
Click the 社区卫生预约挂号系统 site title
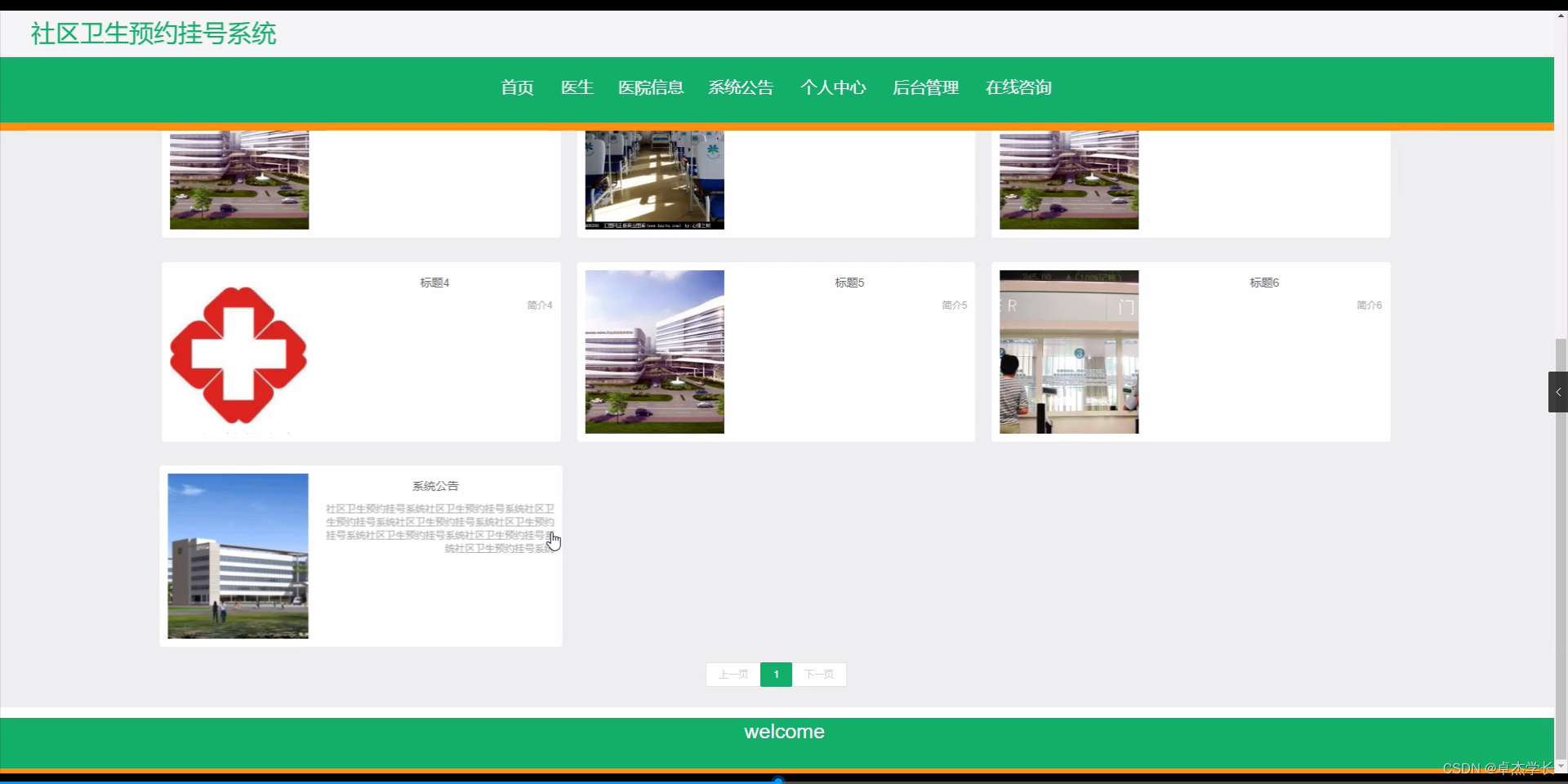152,33
